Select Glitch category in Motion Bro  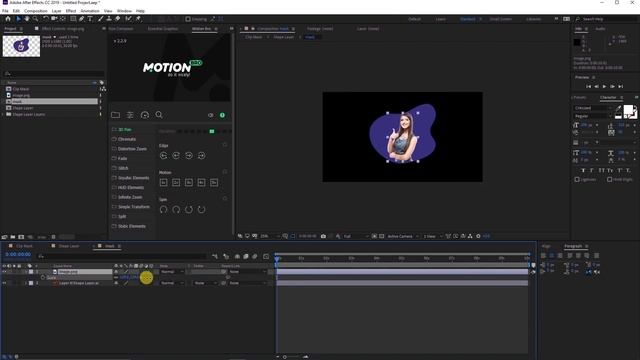[x=123, y=168]
